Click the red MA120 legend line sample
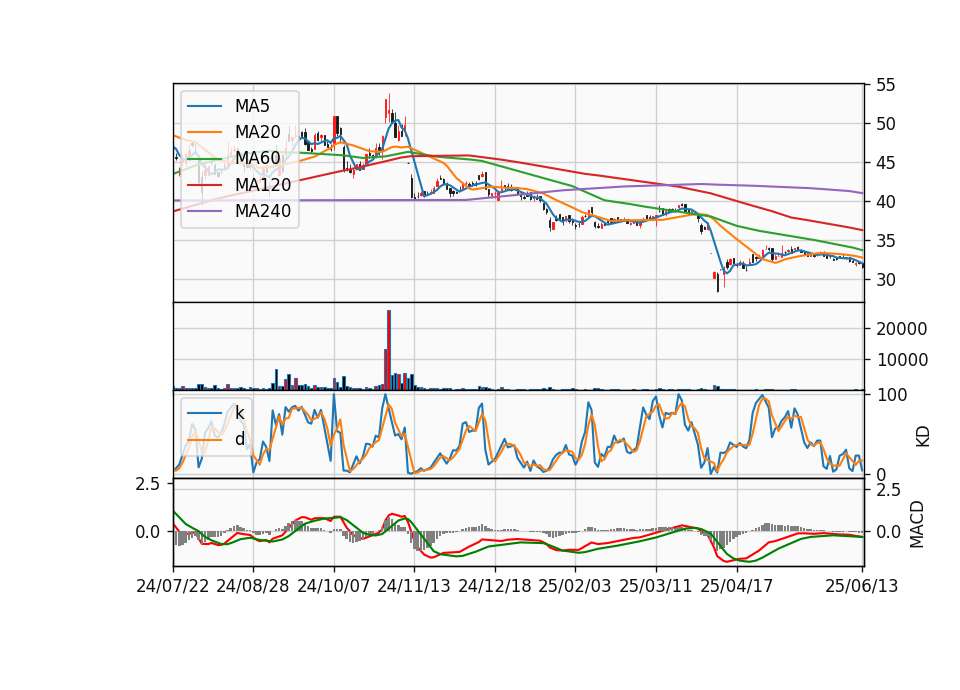Viewport: 960px width, 690px height. 204,185
